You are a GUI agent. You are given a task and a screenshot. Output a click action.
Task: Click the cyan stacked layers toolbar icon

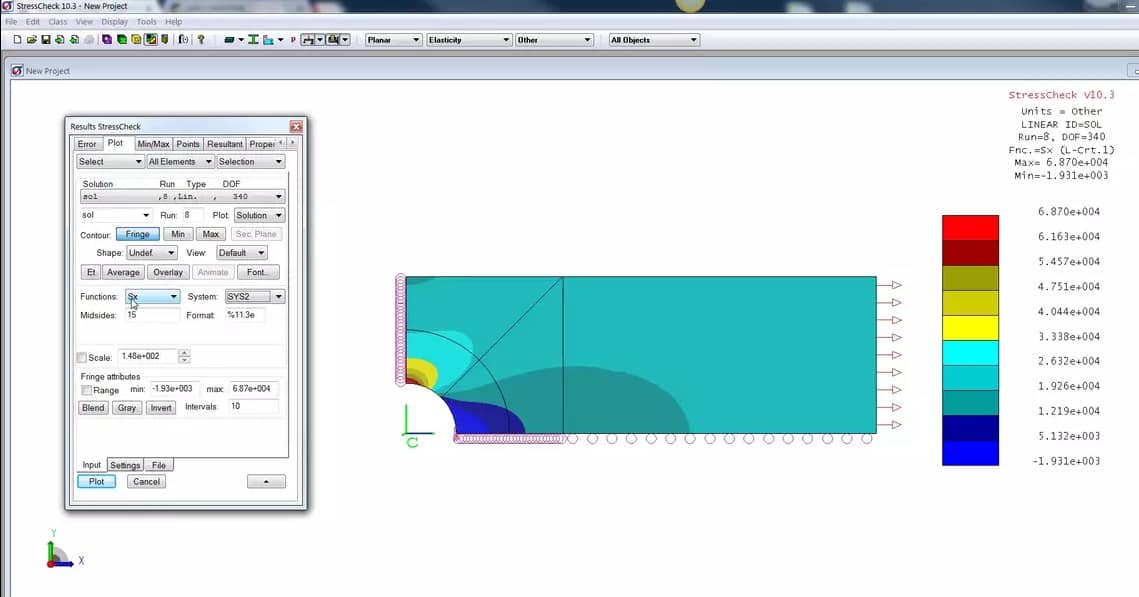[268, 40]
